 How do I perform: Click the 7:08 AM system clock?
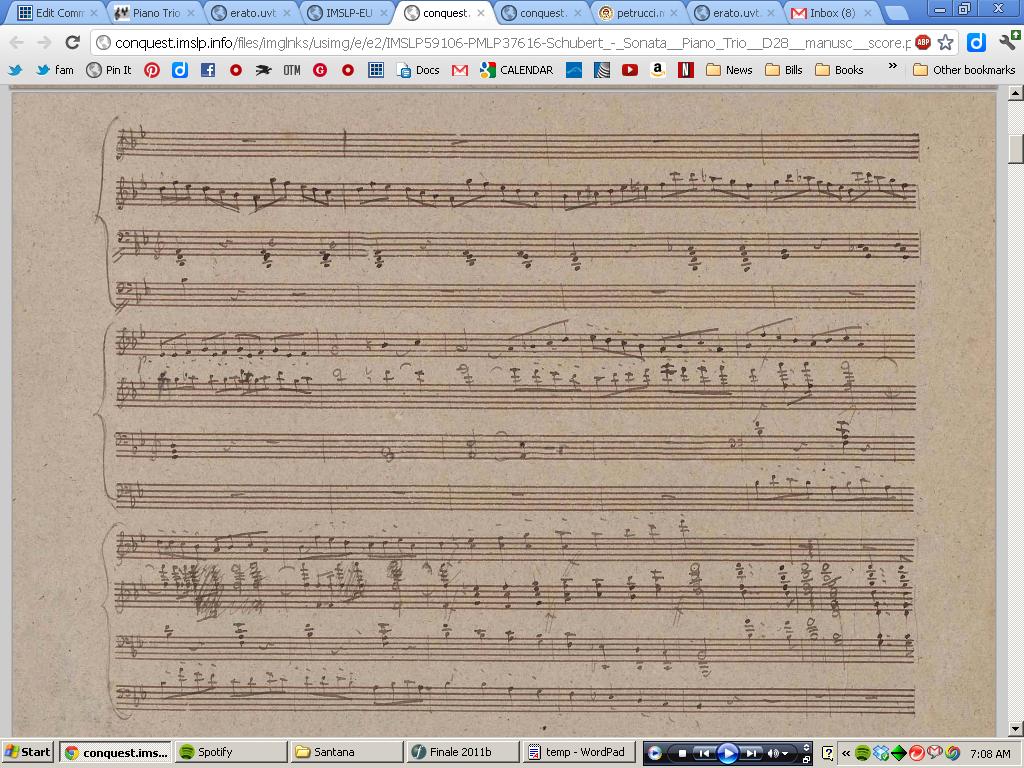click(990, 753)
